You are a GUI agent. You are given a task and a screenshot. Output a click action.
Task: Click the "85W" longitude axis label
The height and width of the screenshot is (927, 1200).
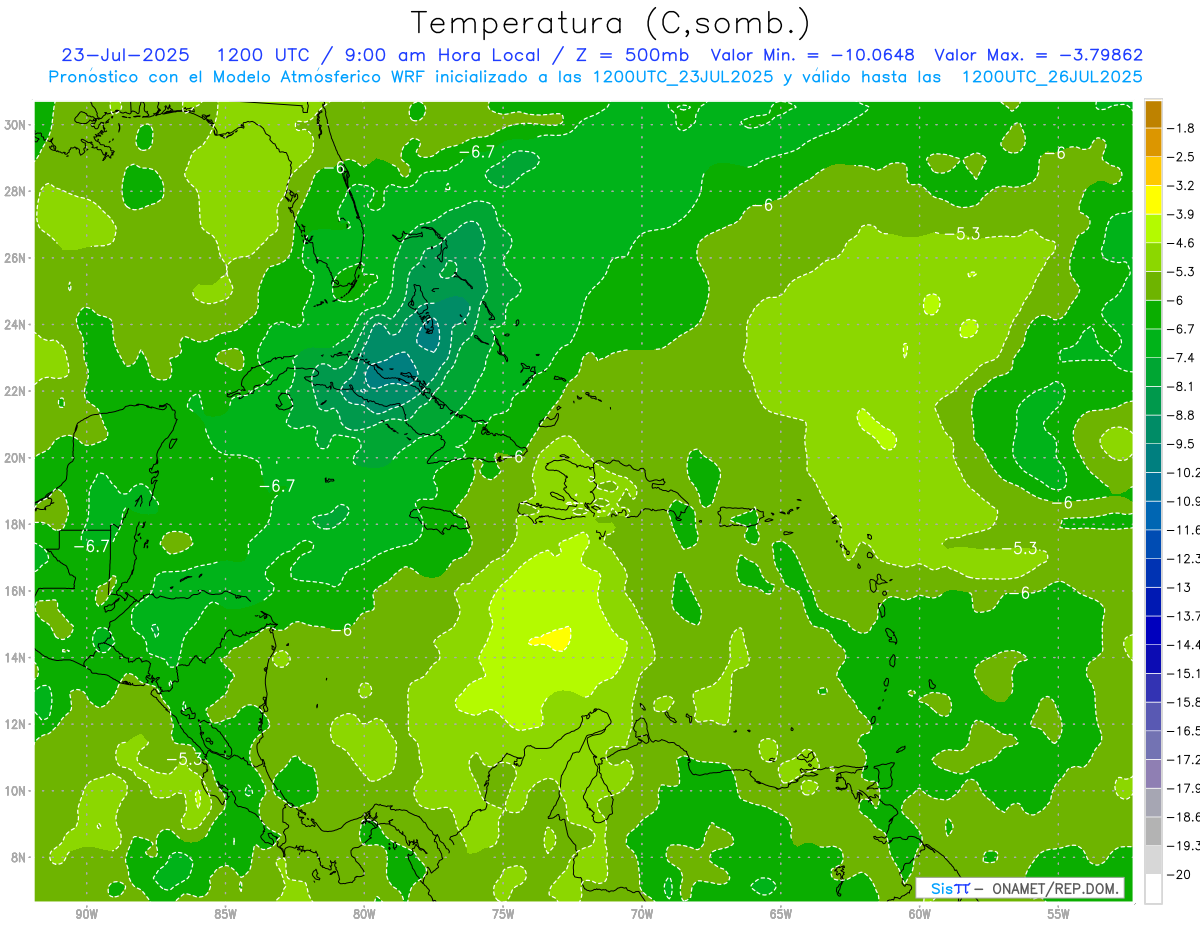(225, 914)
